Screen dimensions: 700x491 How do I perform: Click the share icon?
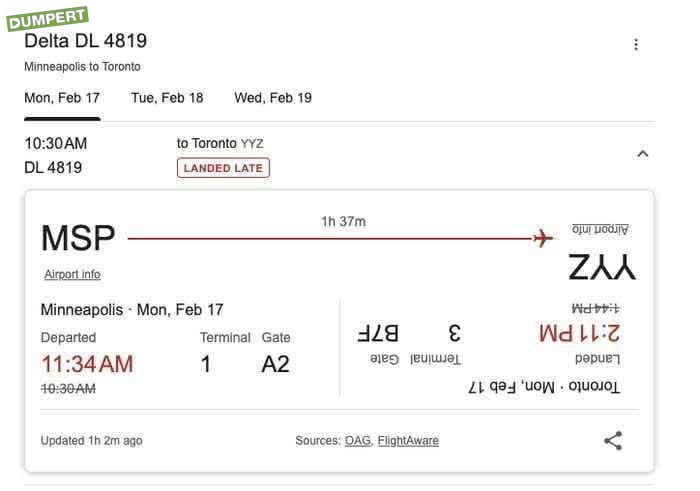pyautogui.click(x=613, y=440)
